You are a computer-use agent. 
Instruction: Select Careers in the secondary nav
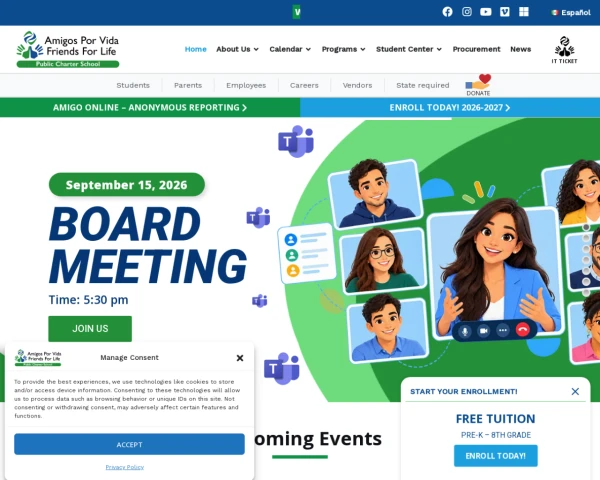304,85
